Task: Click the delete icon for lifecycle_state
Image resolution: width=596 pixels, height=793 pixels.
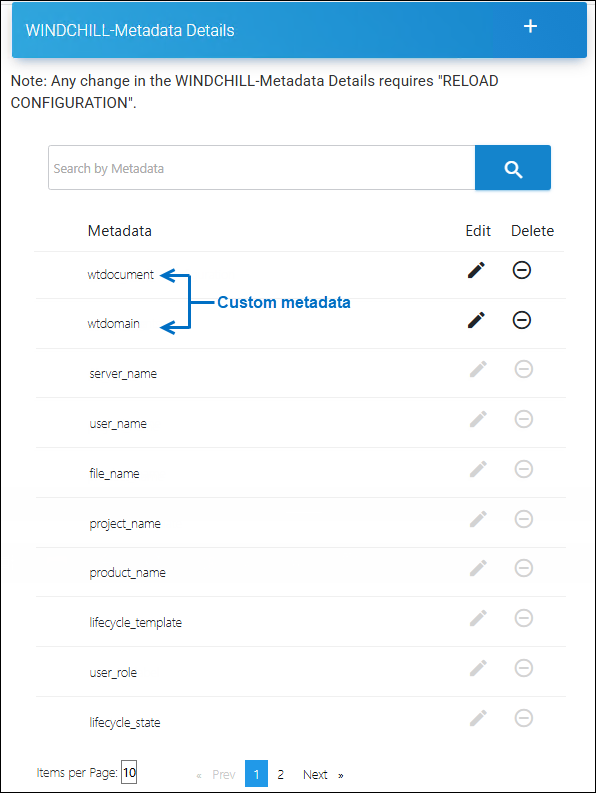Action: (524, 718)
